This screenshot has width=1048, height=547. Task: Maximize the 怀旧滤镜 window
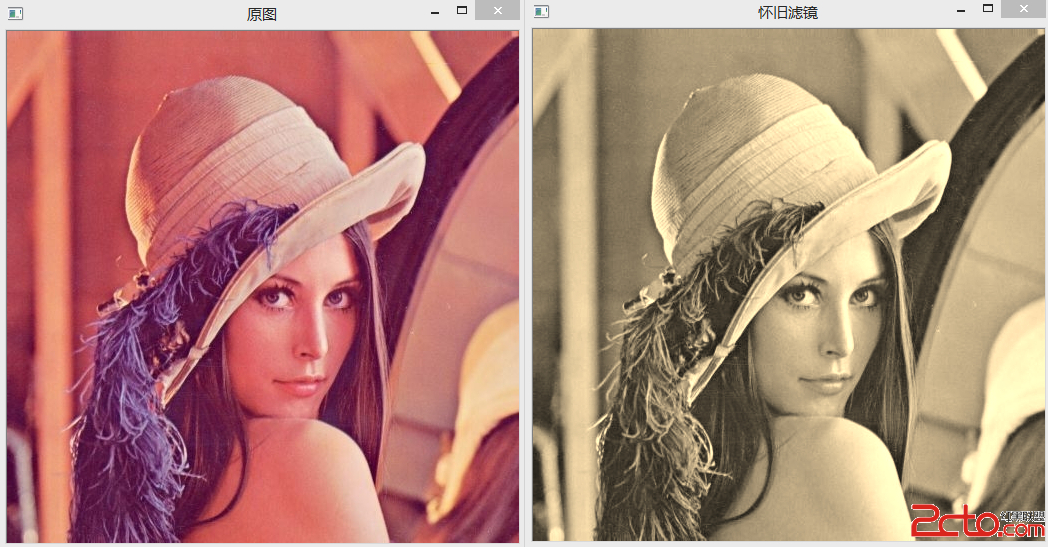pyautogui.click(x=988, y=9)
